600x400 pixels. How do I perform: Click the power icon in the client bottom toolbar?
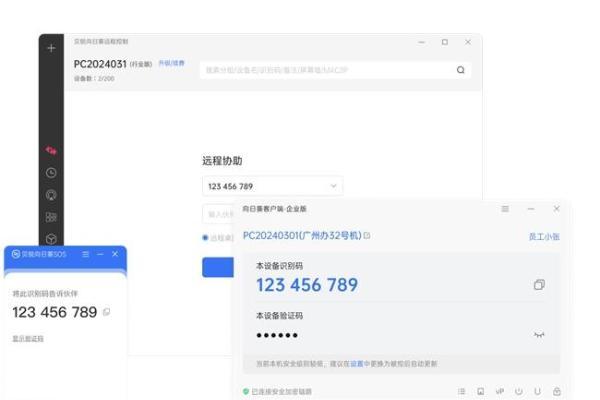click(519, 391)
